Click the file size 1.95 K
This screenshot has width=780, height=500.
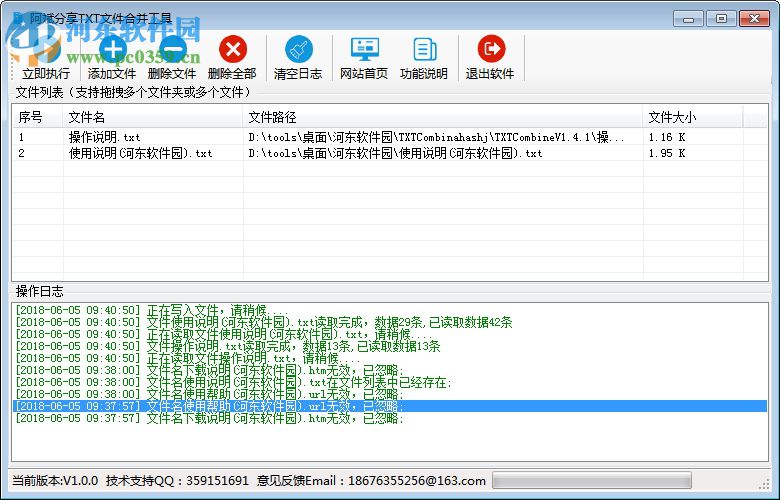pos(667,153)
